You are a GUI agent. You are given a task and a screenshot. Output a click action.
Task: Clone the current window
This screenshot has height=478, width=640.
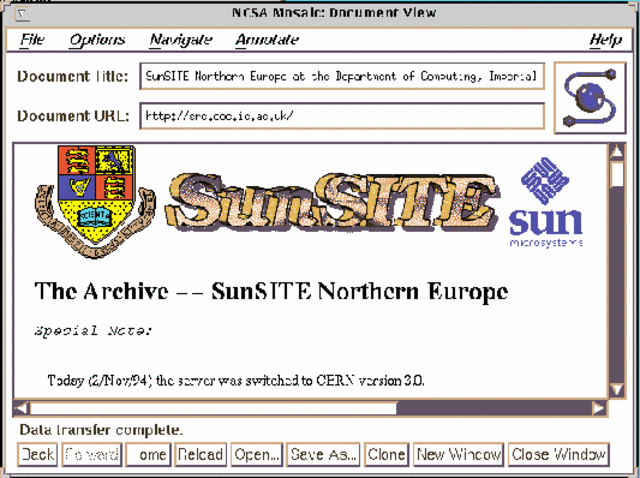tap(387, 454)
